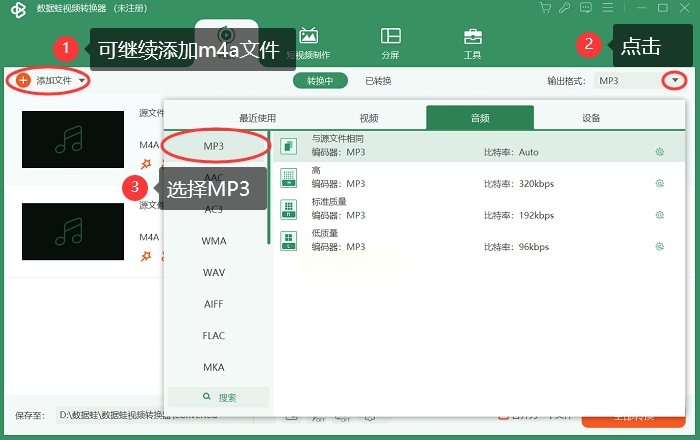Click the app logo in title bar
Viewport: 700px width, 440px height.
[x=18, y=9]
